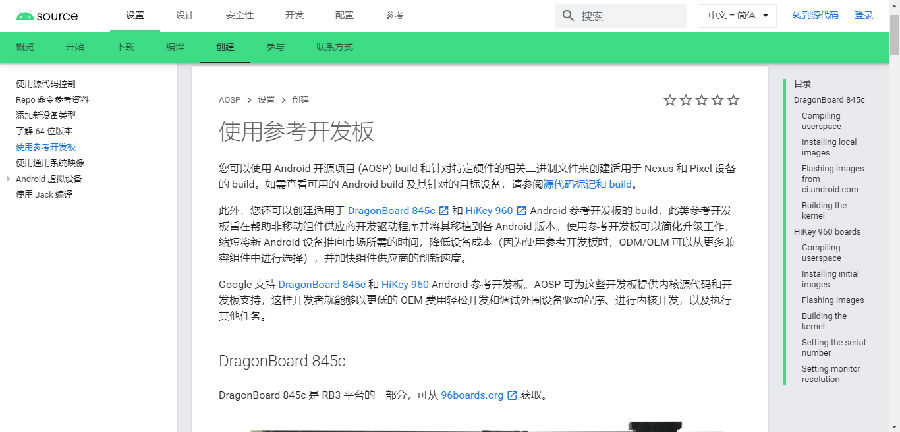Screen dimensions: 900x432
Task: Open Repo 命令参考资料 in the sidebar
Action: (x=52, y=99)
